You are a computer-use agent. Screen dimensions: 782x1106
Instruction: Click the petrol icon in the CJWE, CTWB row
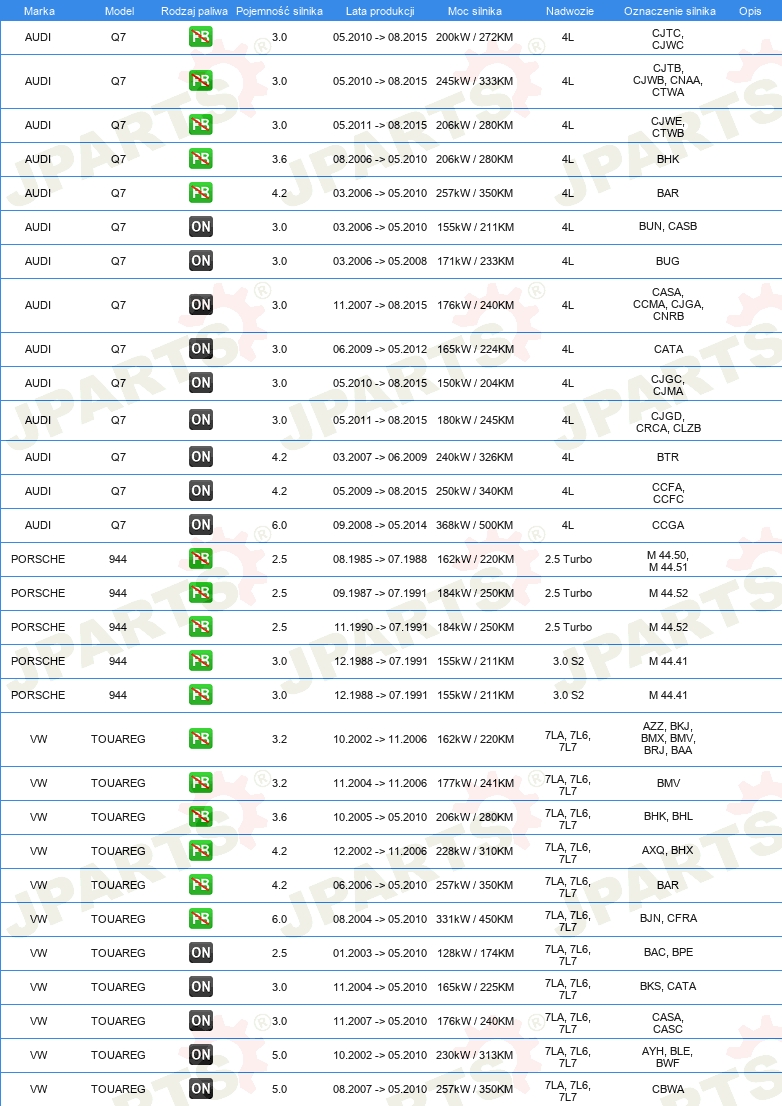click(x=201, y=125)
